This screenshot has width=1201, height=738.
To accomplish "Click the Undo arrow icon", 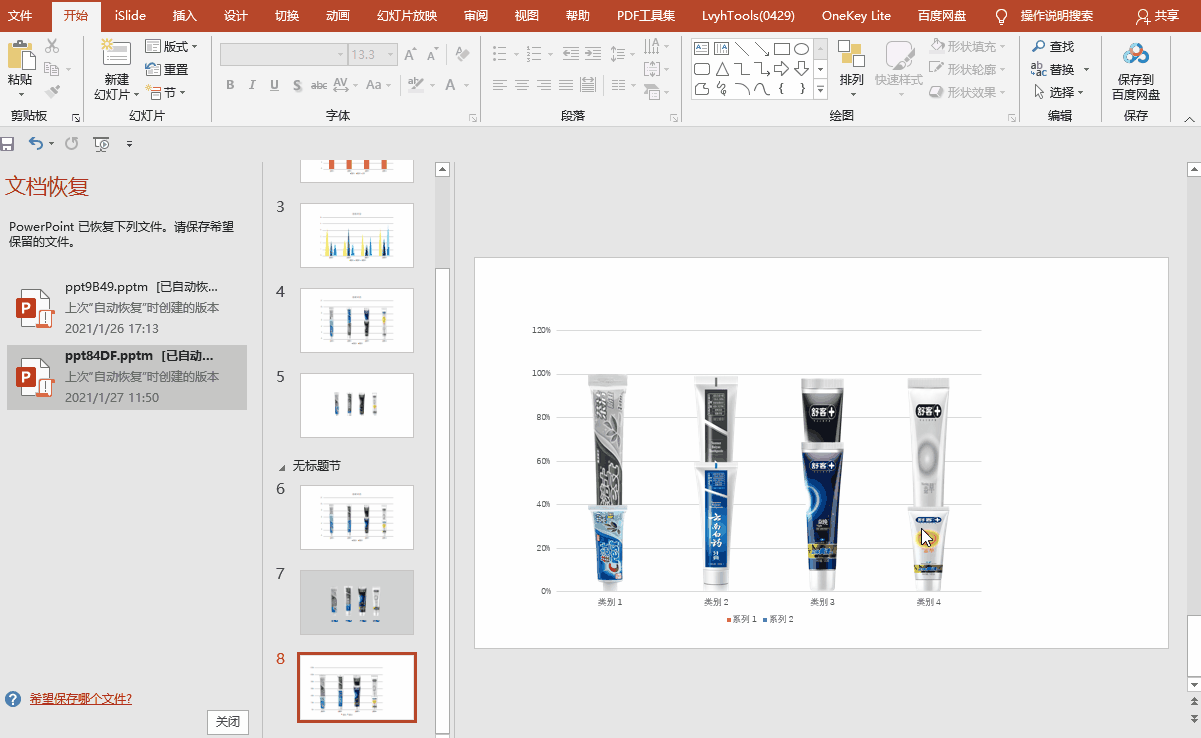I will click(x=36, y=144).
